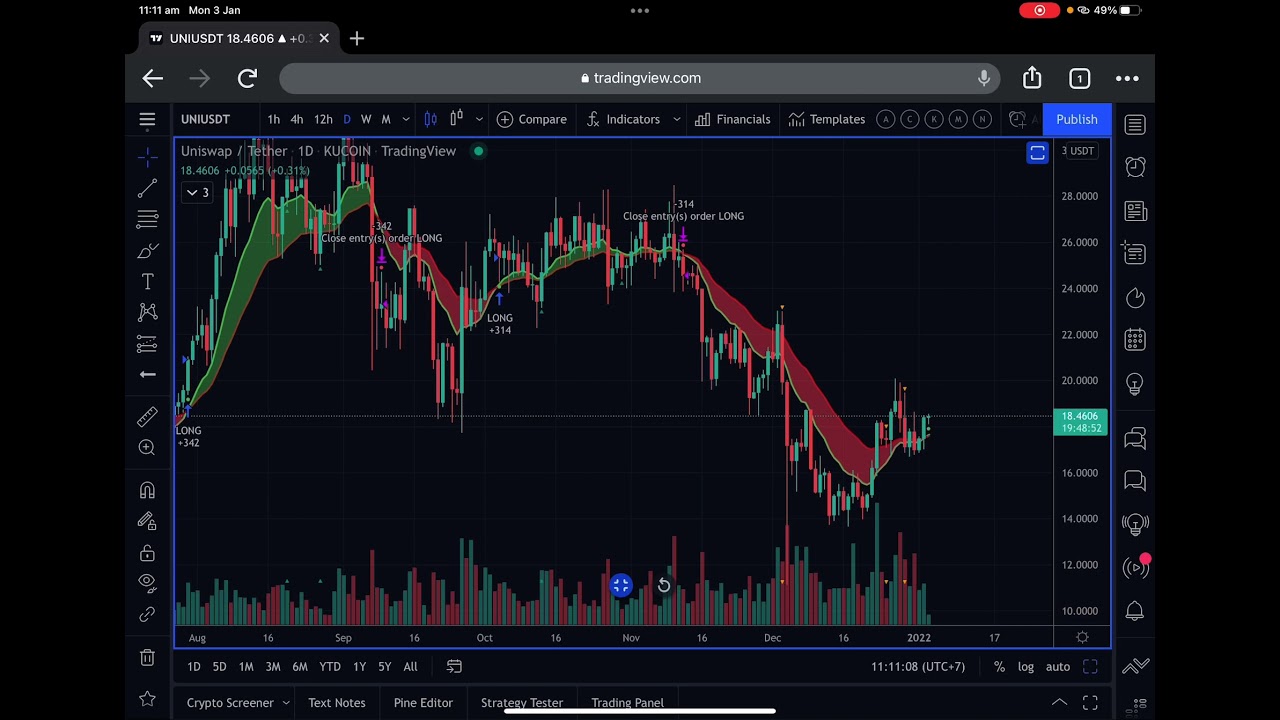
Task: Select the trend line drawing tool
Action: coord(147,188)
